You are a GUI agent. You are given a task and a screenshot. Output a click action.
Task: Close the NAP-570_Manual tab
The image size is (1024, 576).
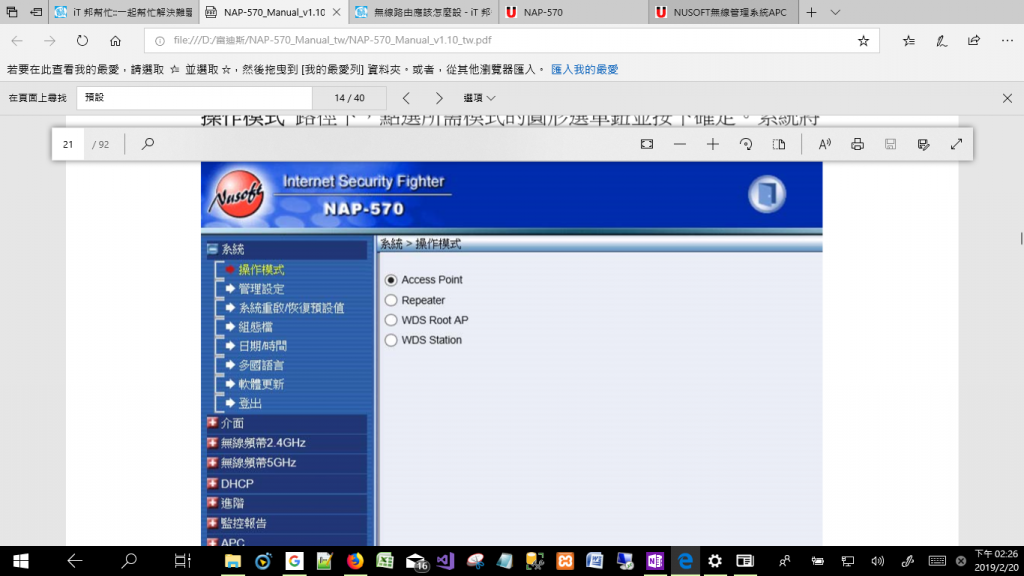[336, 12]
